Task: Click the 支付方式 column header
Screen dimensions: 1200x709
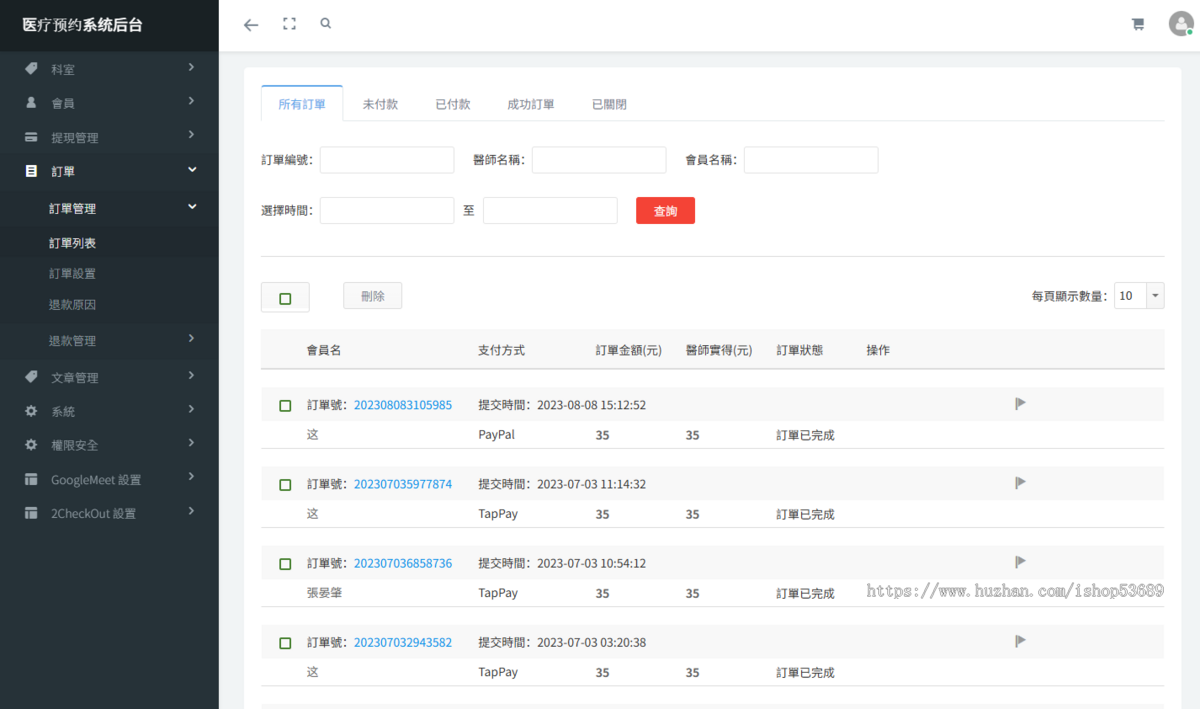Action: pos(502,350)
